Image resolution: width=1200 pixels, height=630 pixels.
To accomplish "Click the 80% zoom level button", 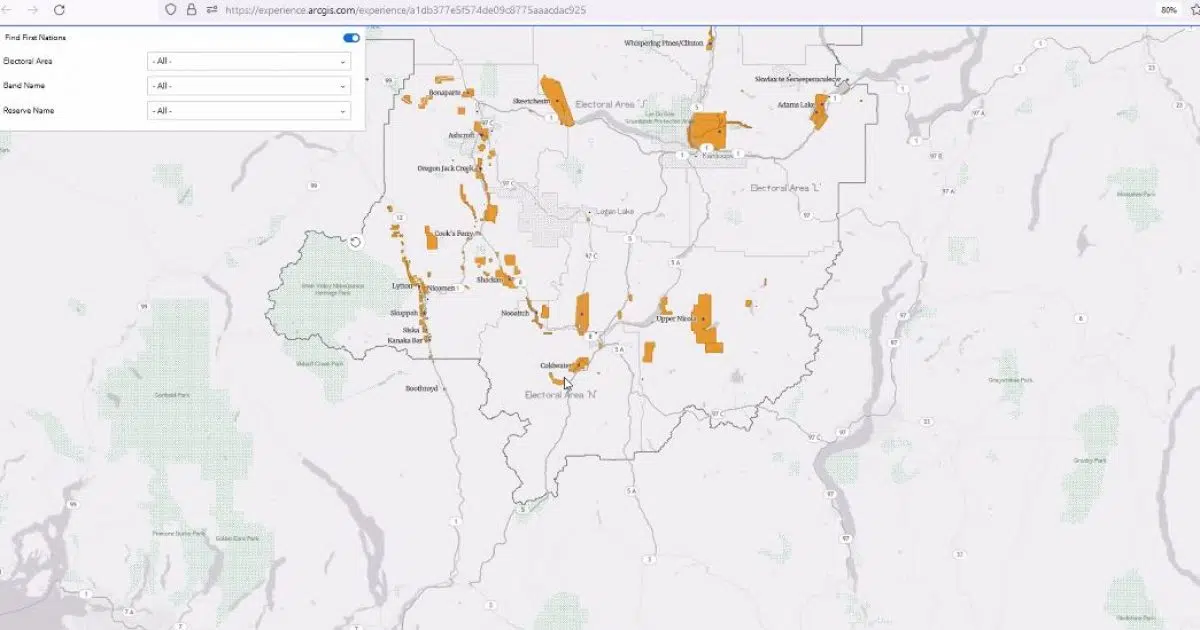I will point(1169,10).
